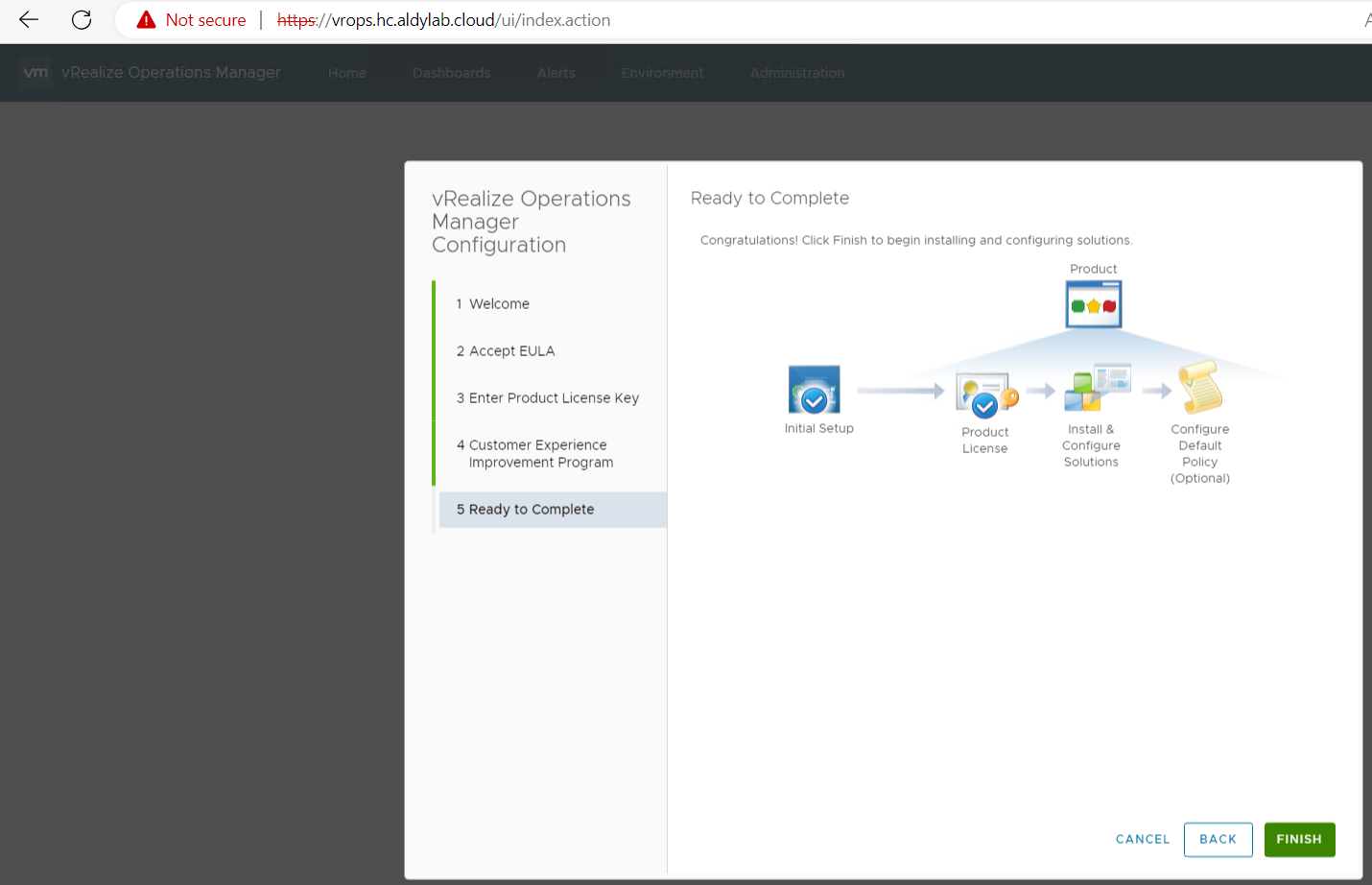Click the vm logo icon
This screenshot has height=885, width=1372.
click(35, 73)
